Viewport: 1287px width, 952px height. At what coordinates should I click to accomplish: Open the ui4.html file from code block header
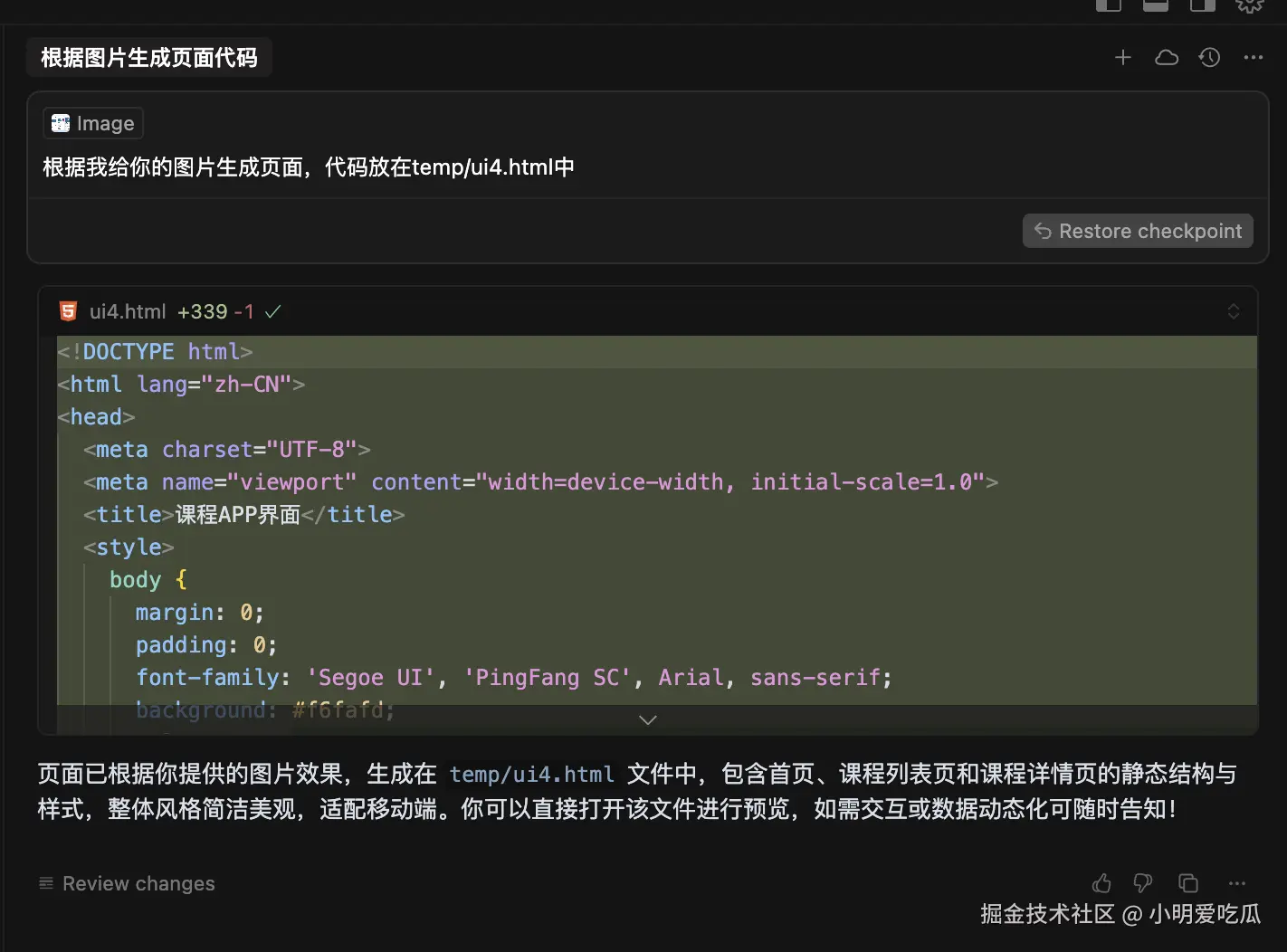[x=128, y=311]
